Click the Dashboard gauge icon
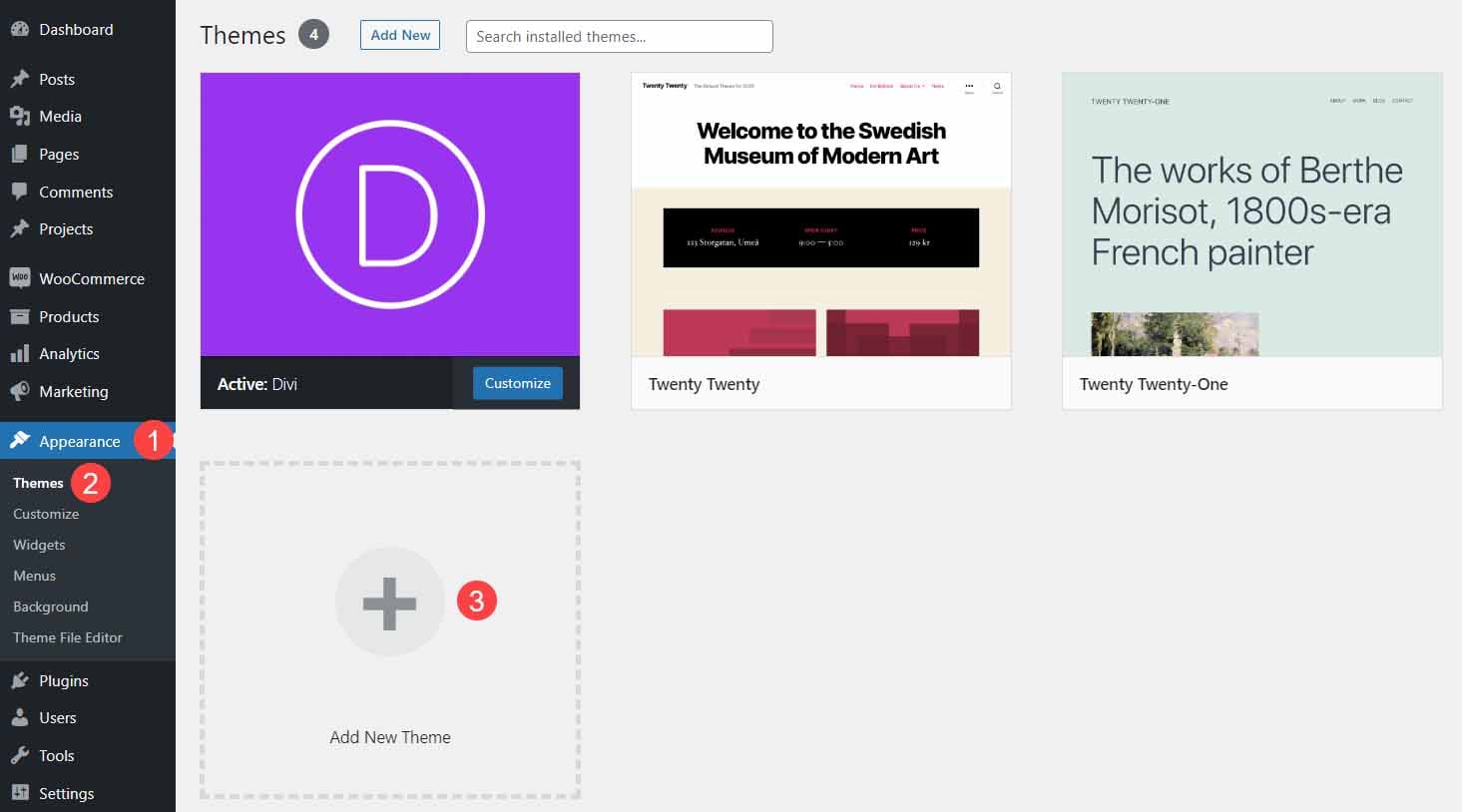This screenshot has width=1462, height=812. [19, 29]
